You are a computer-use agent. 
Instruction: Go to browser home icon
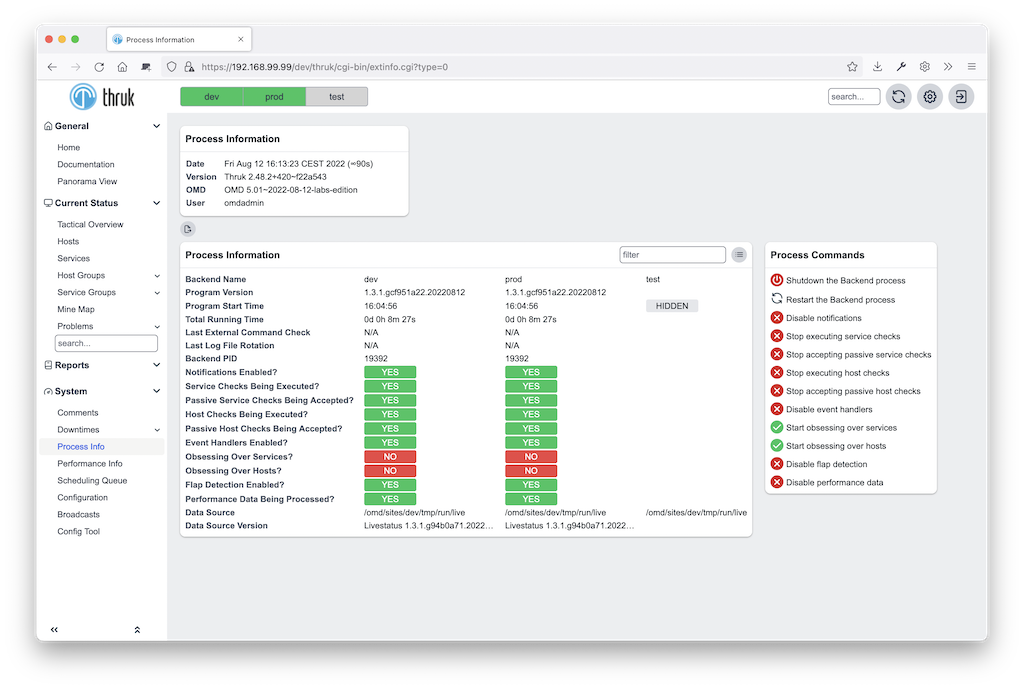click(122, 67)
